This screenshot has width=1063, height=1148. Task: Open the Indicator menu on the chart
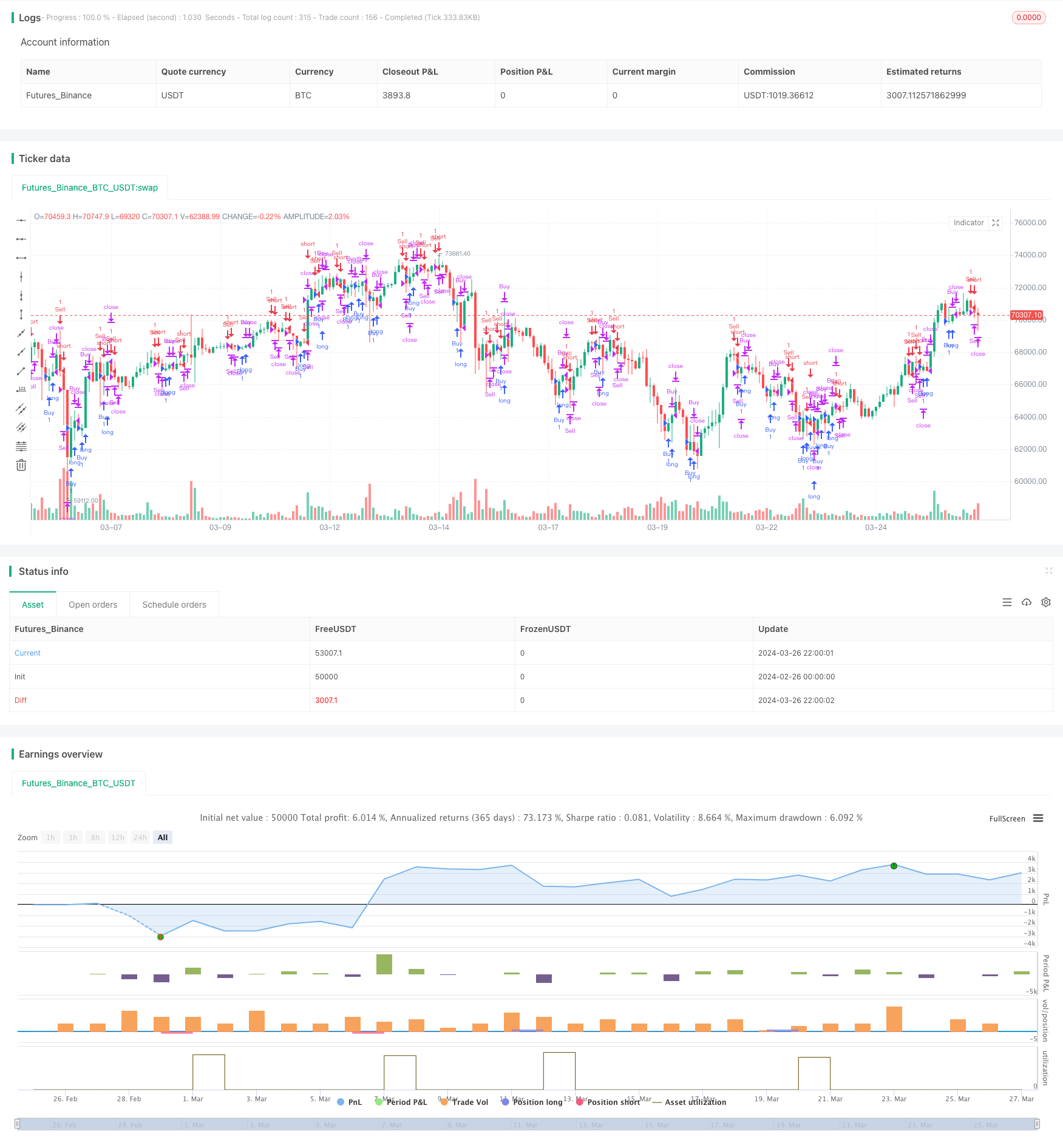pos(968,223)
